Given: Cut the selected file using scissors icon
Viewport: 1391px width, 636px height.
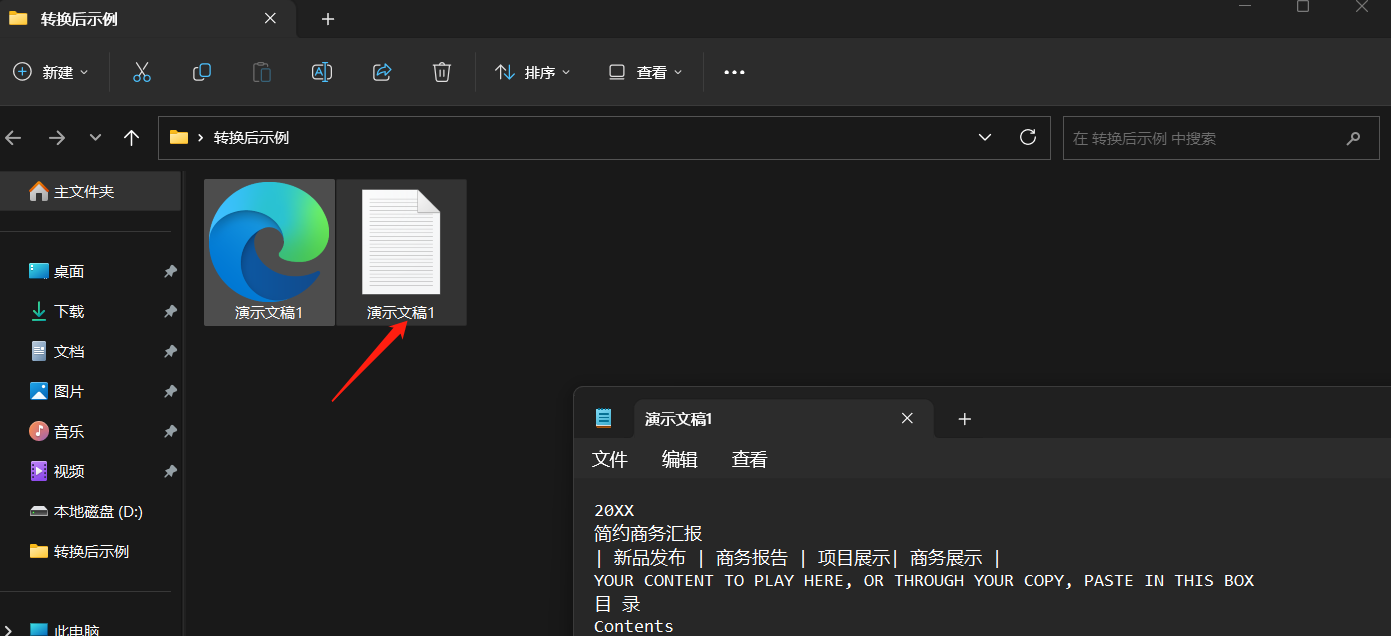Looking at the screenshot, I should coord(141,71).
